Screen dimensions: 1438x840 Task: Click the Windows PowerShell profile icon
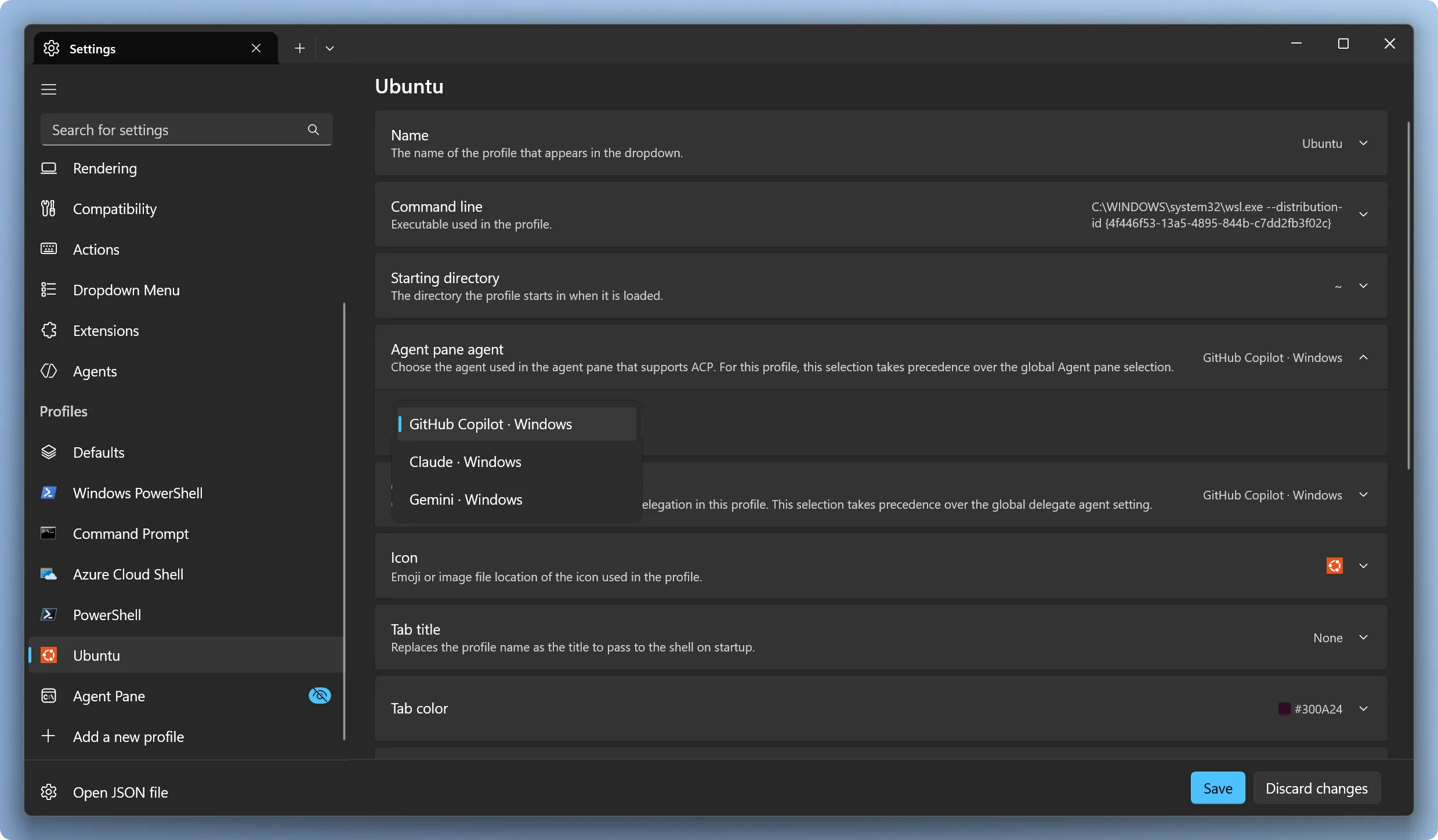(x=49, y=493)
